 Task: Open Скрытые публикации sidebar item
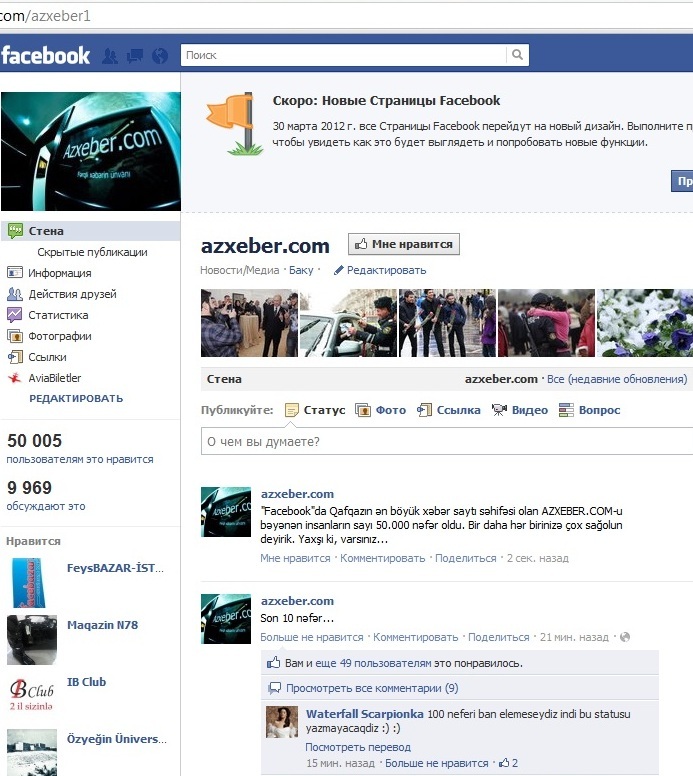point(92,252)
